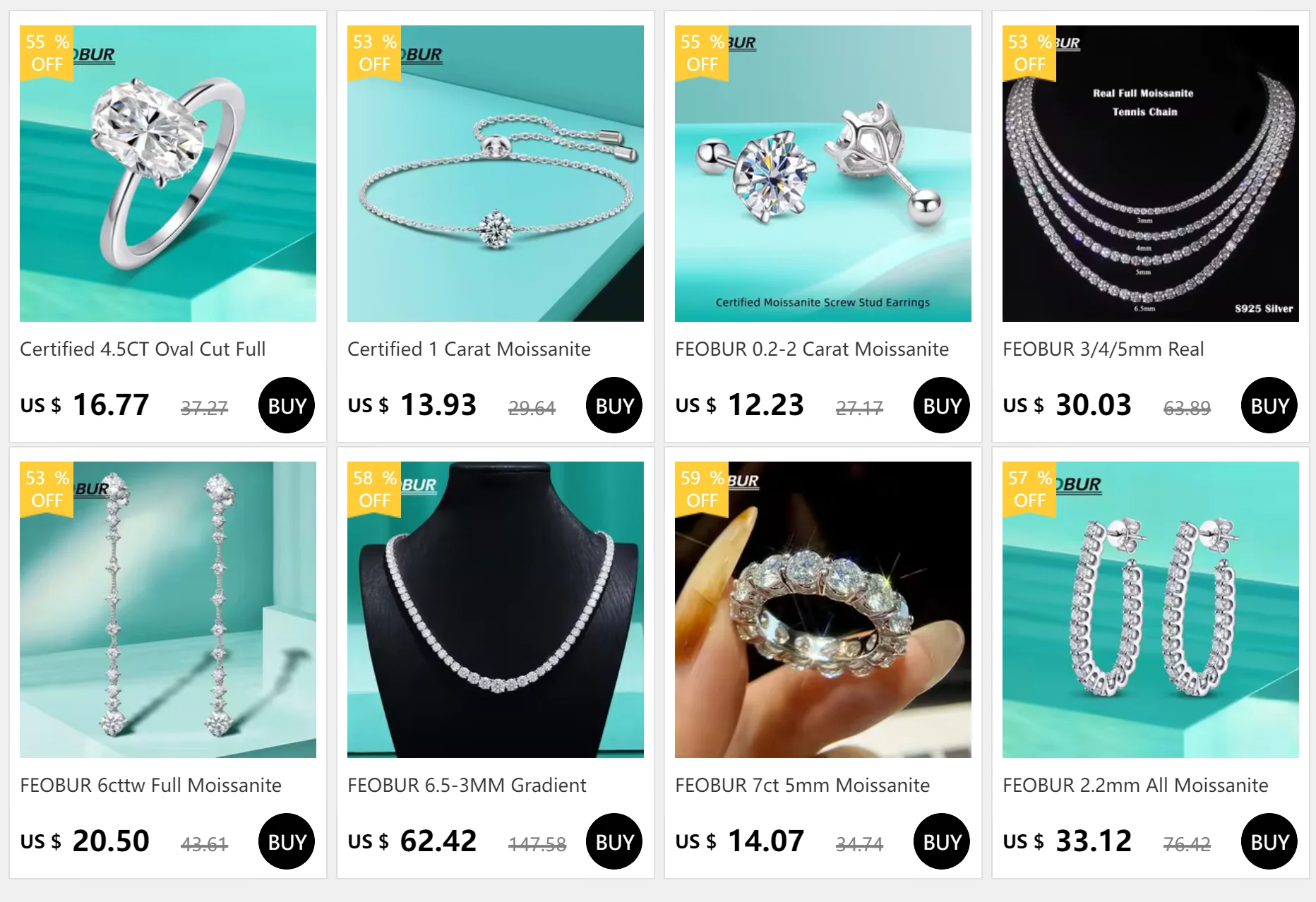The width and height of the screenshot is (1316, 902).
Task: Click BUY for the 3/4/5mm tennis chain
Action: click(x=1269, y=405)
